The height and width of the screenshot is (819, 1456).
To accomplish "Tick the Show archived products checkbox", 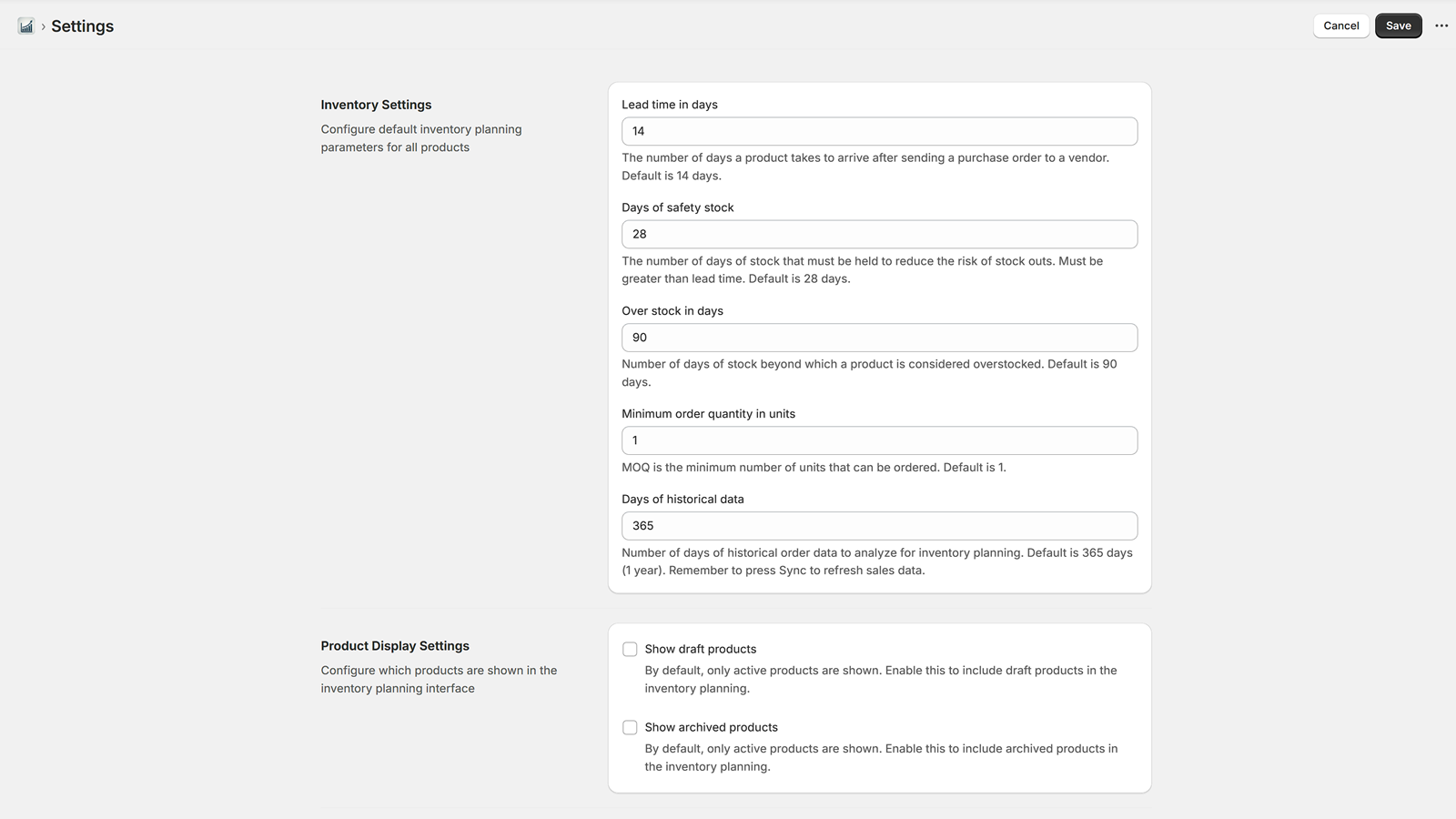I will point(630,727).
